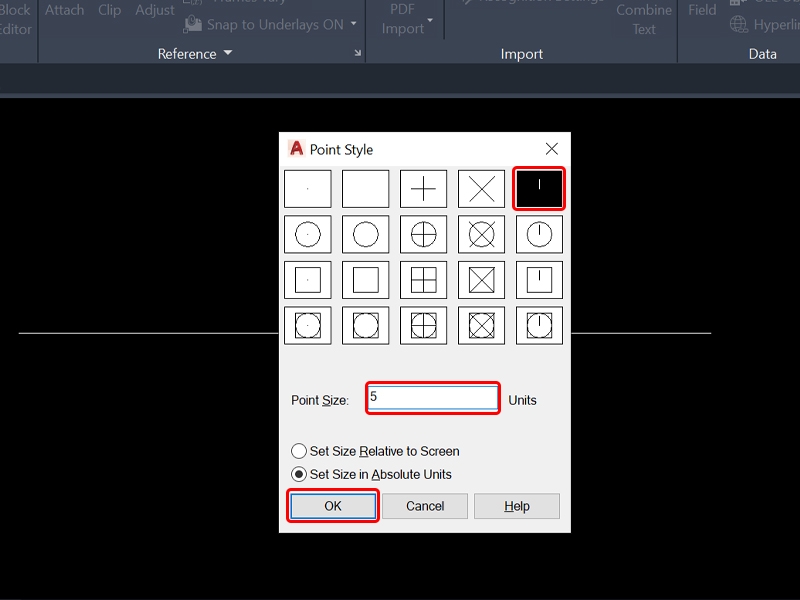
Task: Select the single dot point style
Action: [x=308, y=189]
